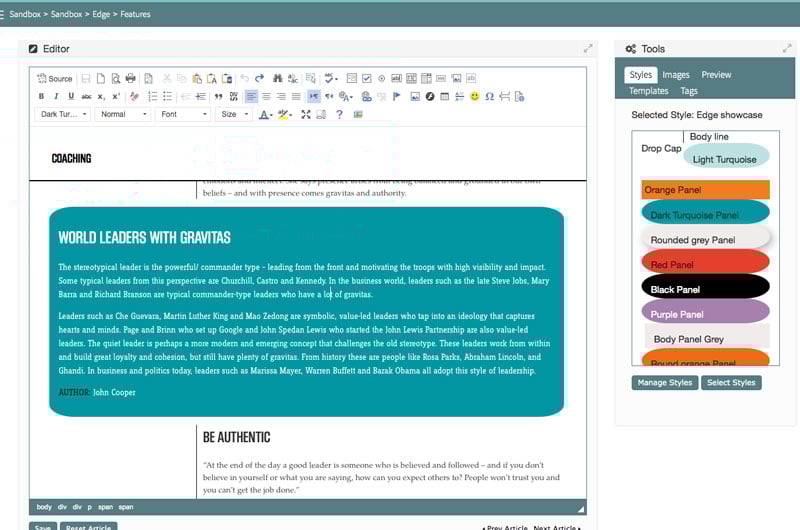Select body in the elements path bar
The width and height of the screenshot is (800, 530).
tap(44, 507)
